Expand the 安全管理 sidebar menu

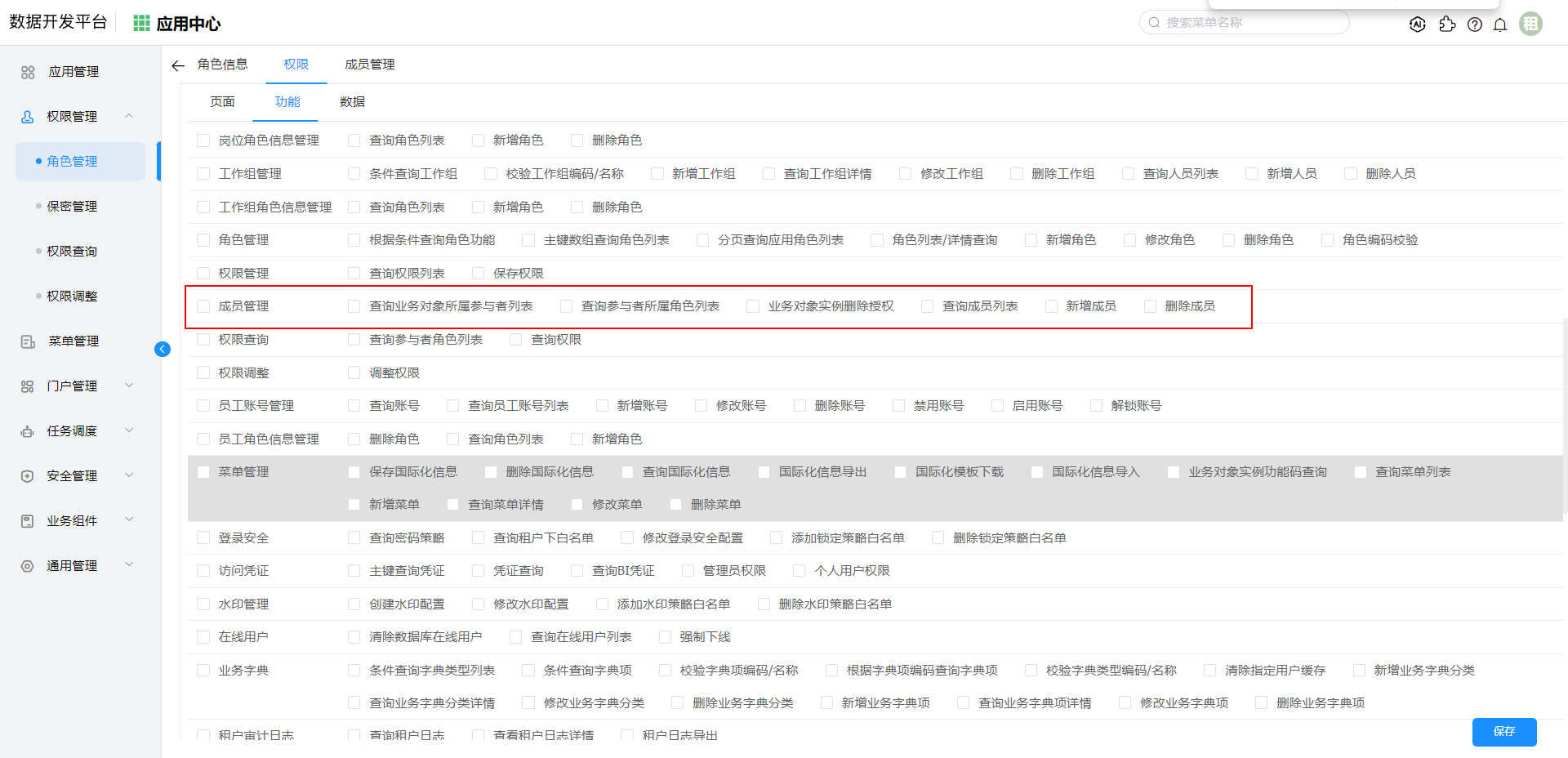129,475
